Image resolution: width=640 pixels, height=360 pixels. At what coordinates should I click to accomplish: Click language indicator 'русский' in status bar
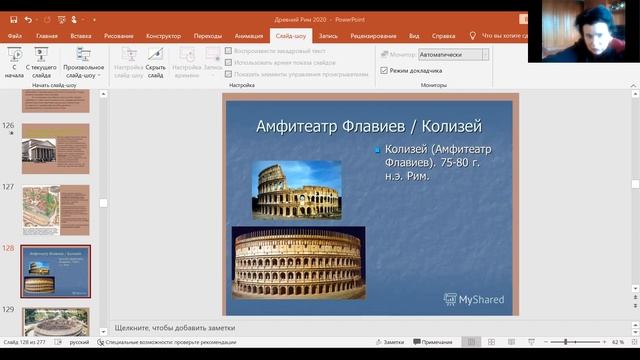[x=79, y=342]
